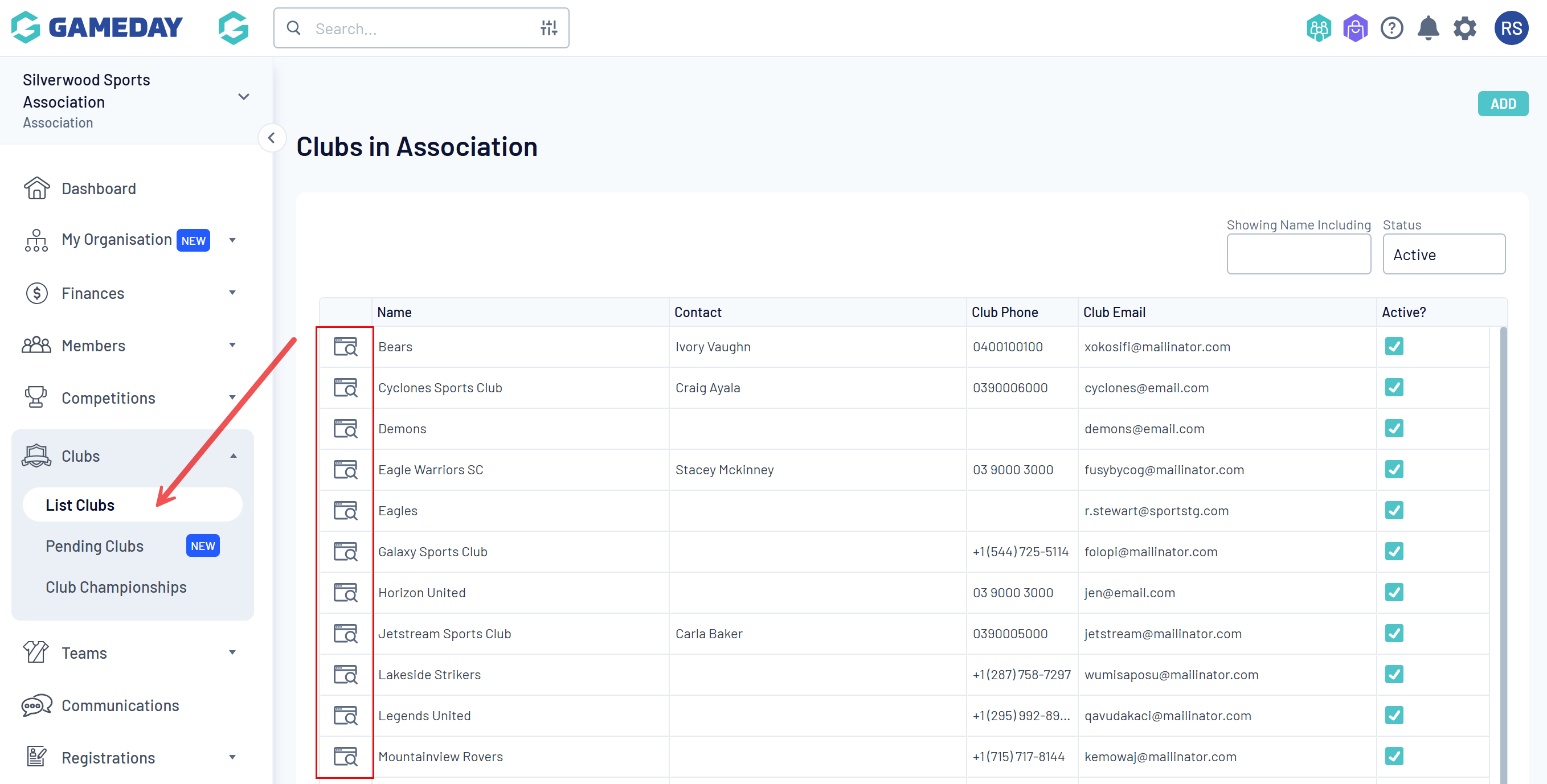Viewport: 1547px width, 784px height.
Task: Open Pending Clubs in the sidebar
Action: (95, 545)
